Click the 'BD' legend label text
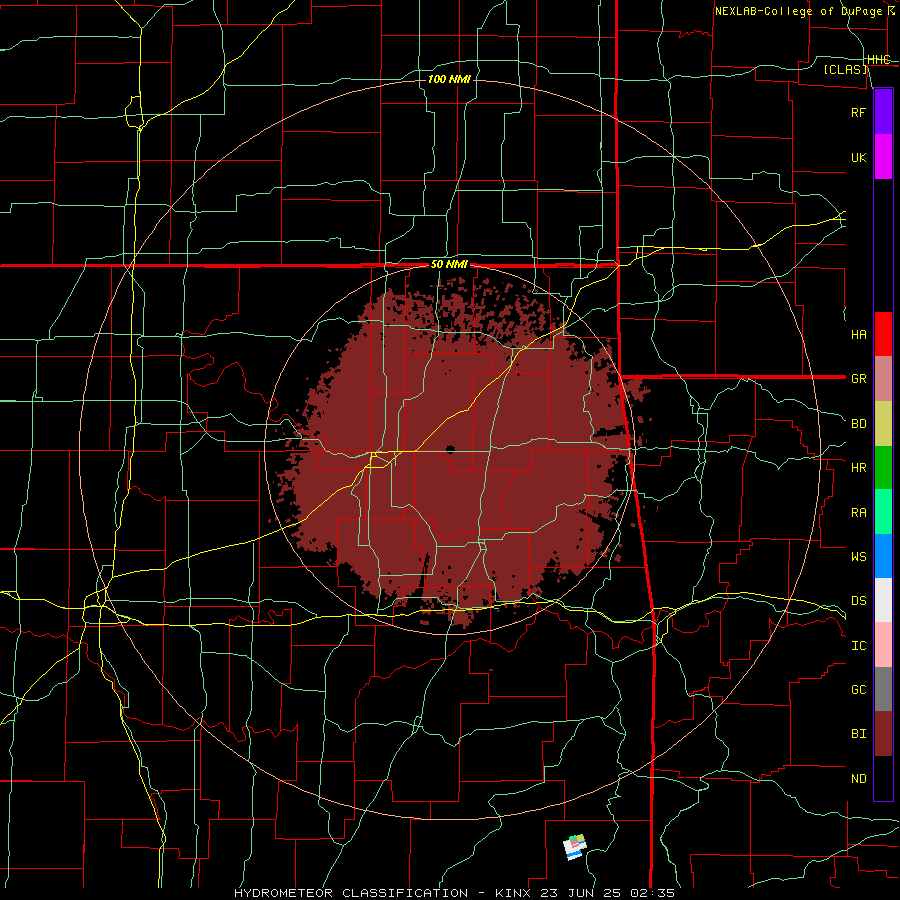The width and height of the screenshot is (900, 900). 858,424
